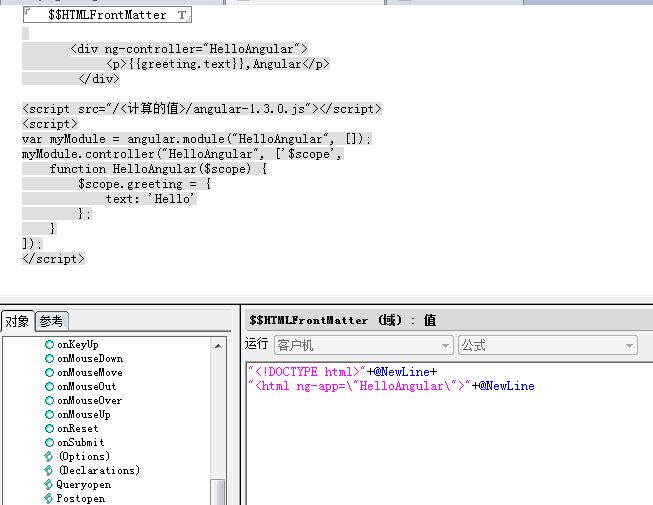This screenshot has height=505, width=653.
Task: Click the var myModule line
Action: tap(196, 139)
